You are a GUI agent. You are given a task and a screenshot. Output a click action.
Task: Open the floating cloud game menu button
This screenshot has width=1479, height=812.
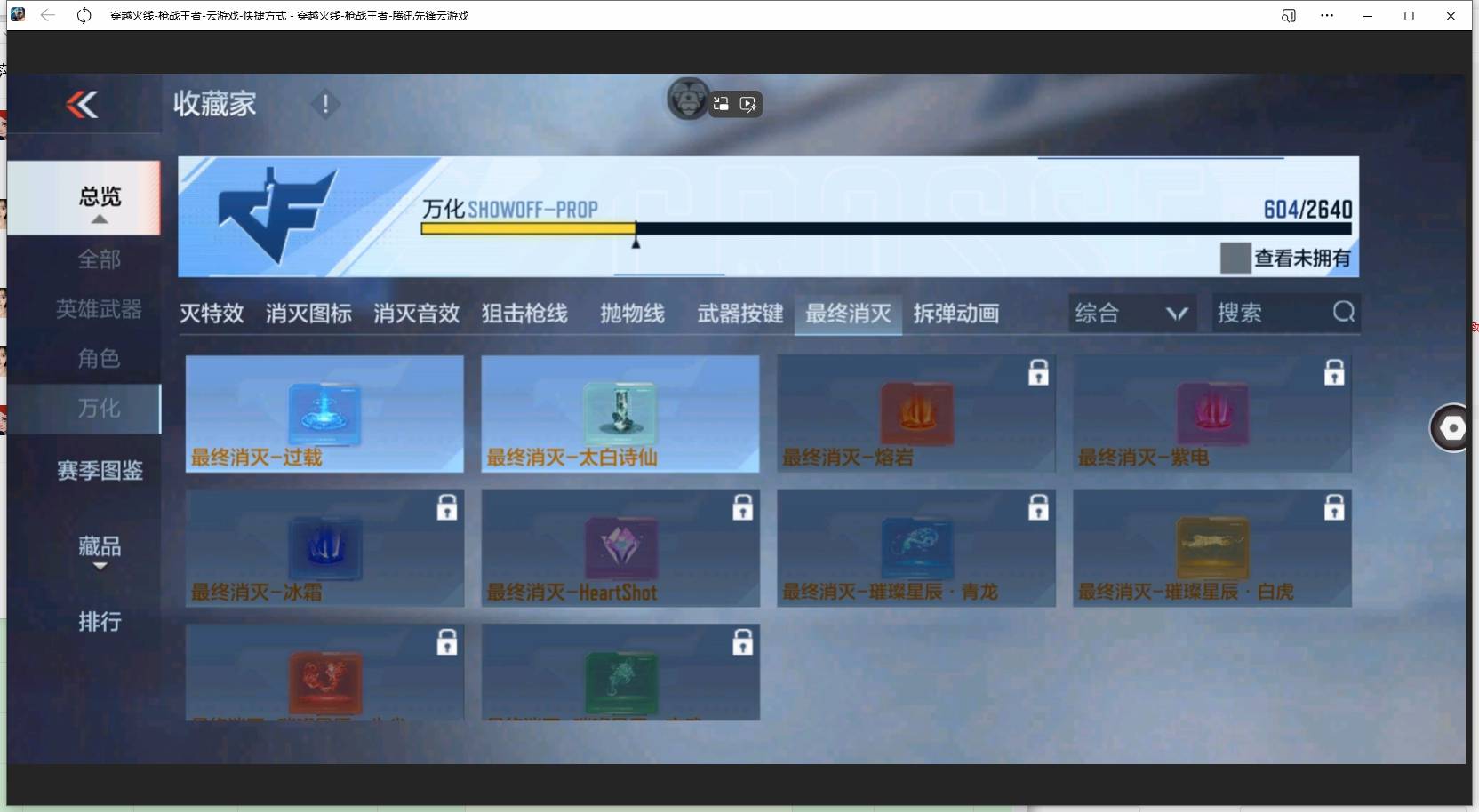point(1452,428)
